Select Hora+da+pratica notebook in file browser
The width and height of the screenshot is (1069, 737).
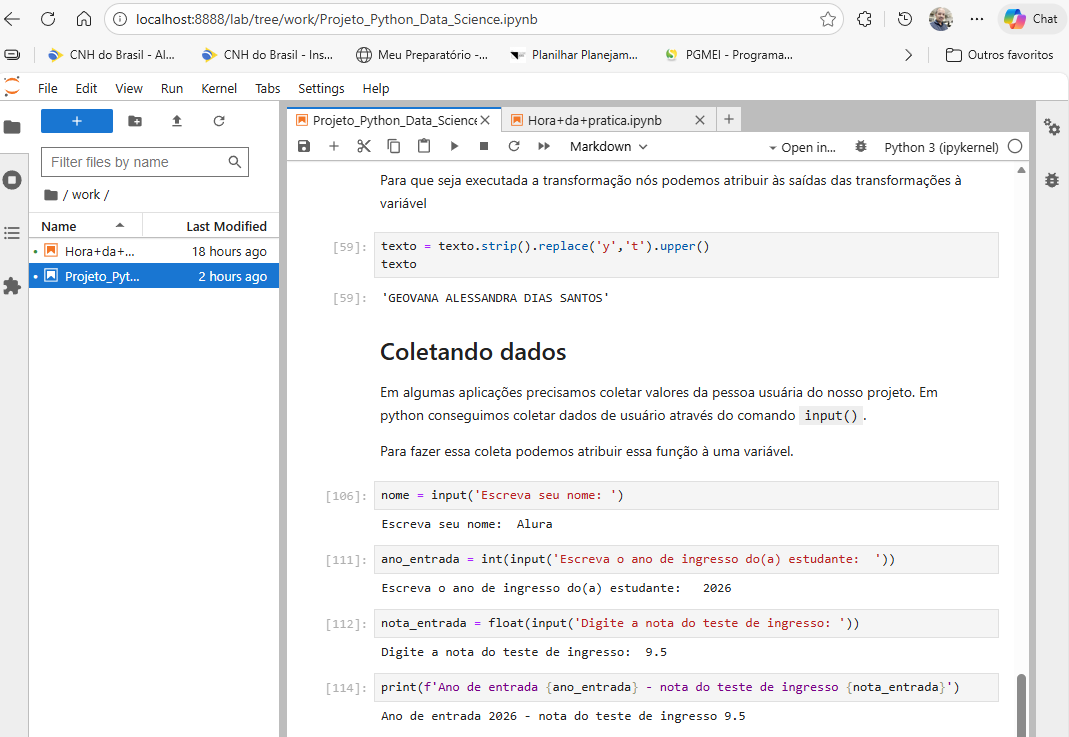click(99, 252)
